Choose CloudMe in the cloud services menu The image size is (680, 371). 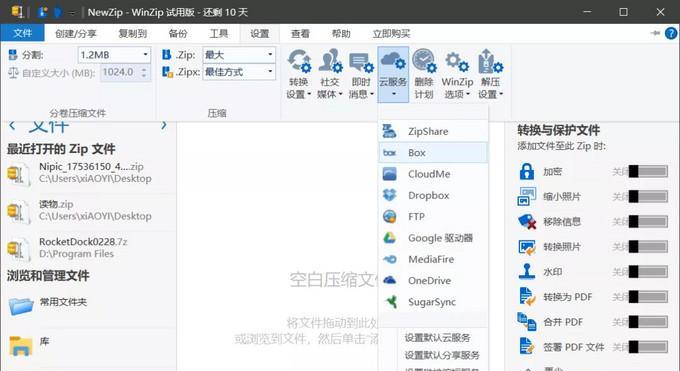point(433,174)
